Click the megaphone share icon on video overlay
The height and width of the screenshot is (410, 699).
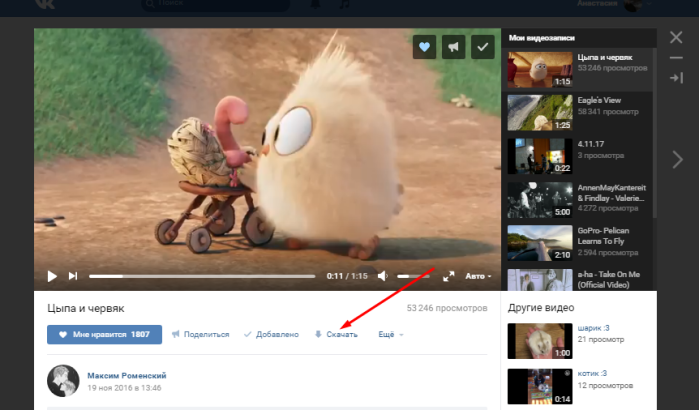pos(453,47)
